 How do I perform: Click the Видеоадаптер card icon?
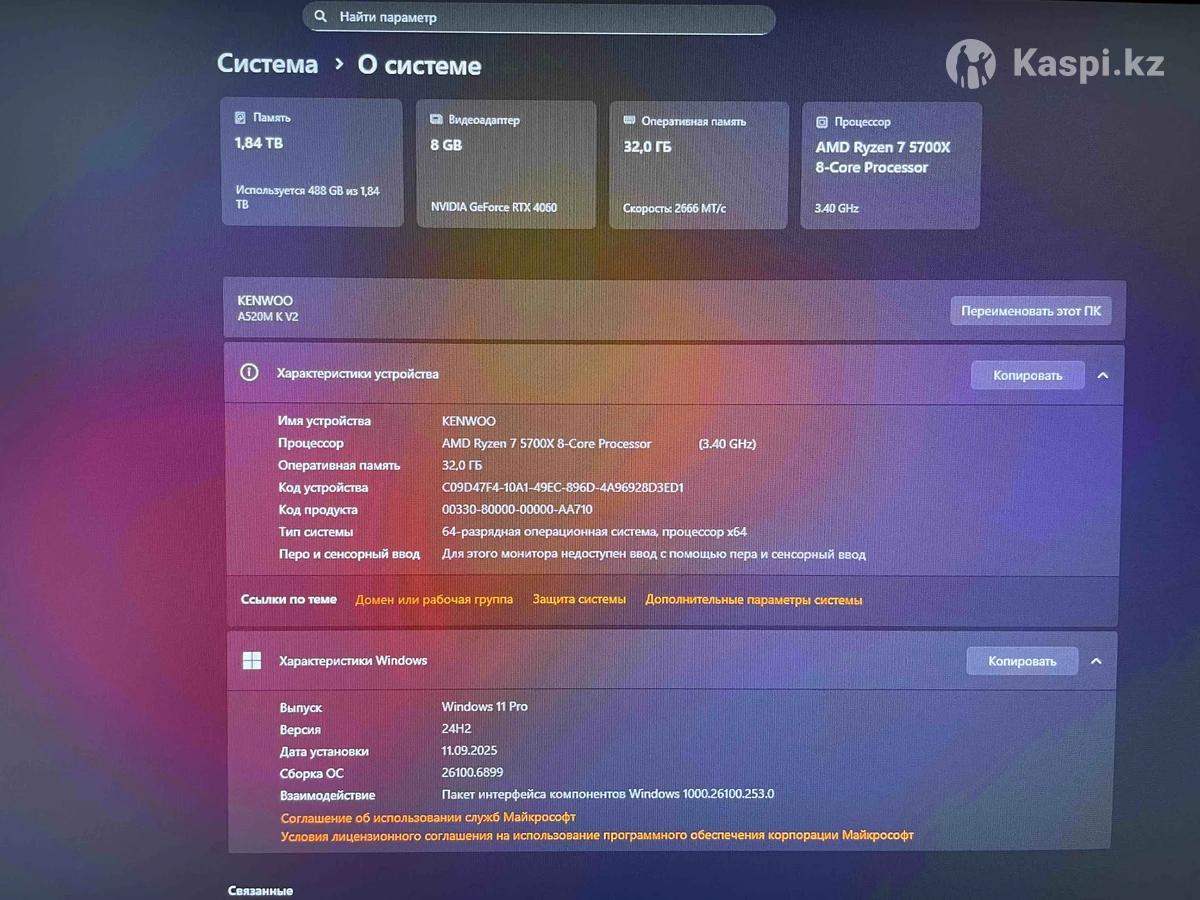click(436, 119)
